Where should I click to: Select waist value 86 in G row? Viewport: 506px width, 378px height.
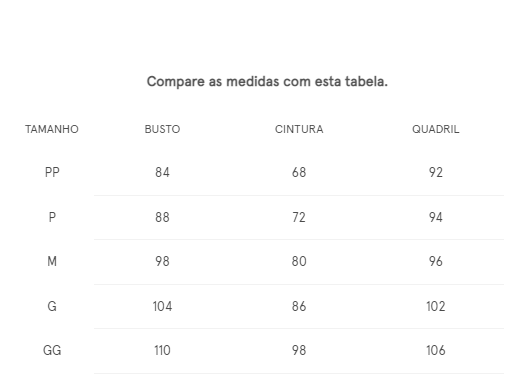[299, 306]
